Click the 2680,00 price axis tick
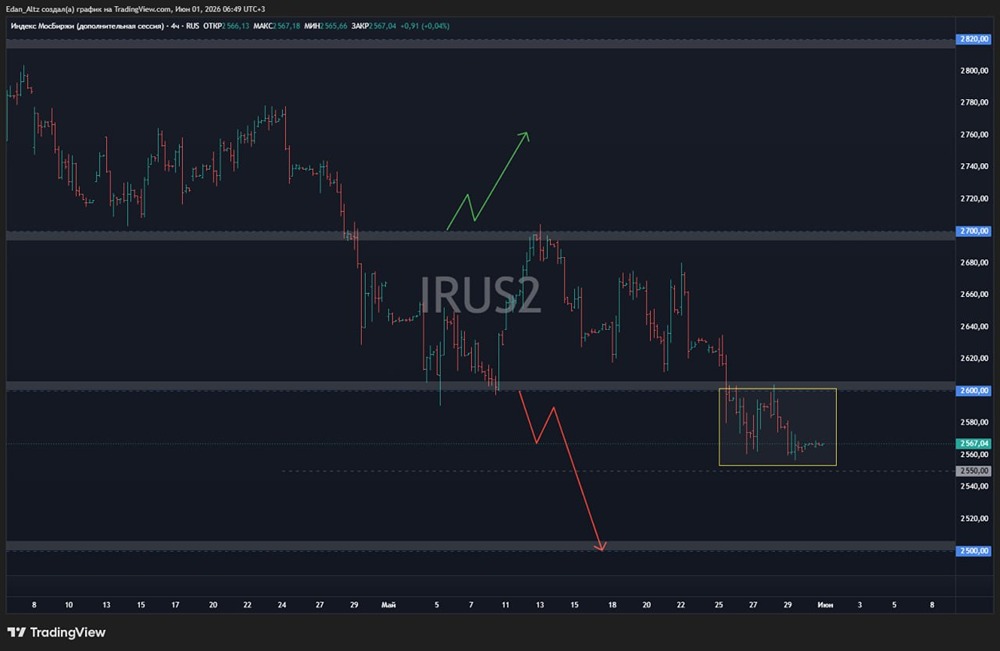Image resolution: width=1000 pixels, height=651 pixels. click(974, 262)
